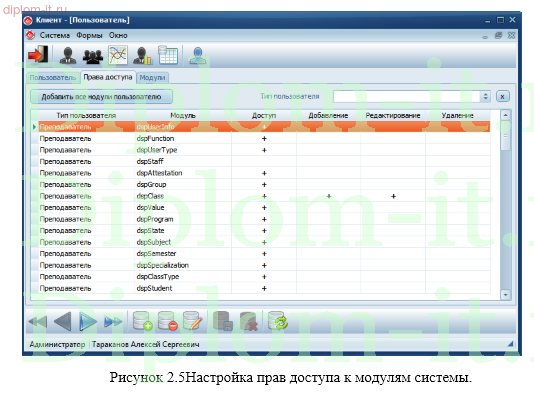This screenshot has width=534, height=393.
Task: Open the user with bar chart icon
Action: pos(142,56)
